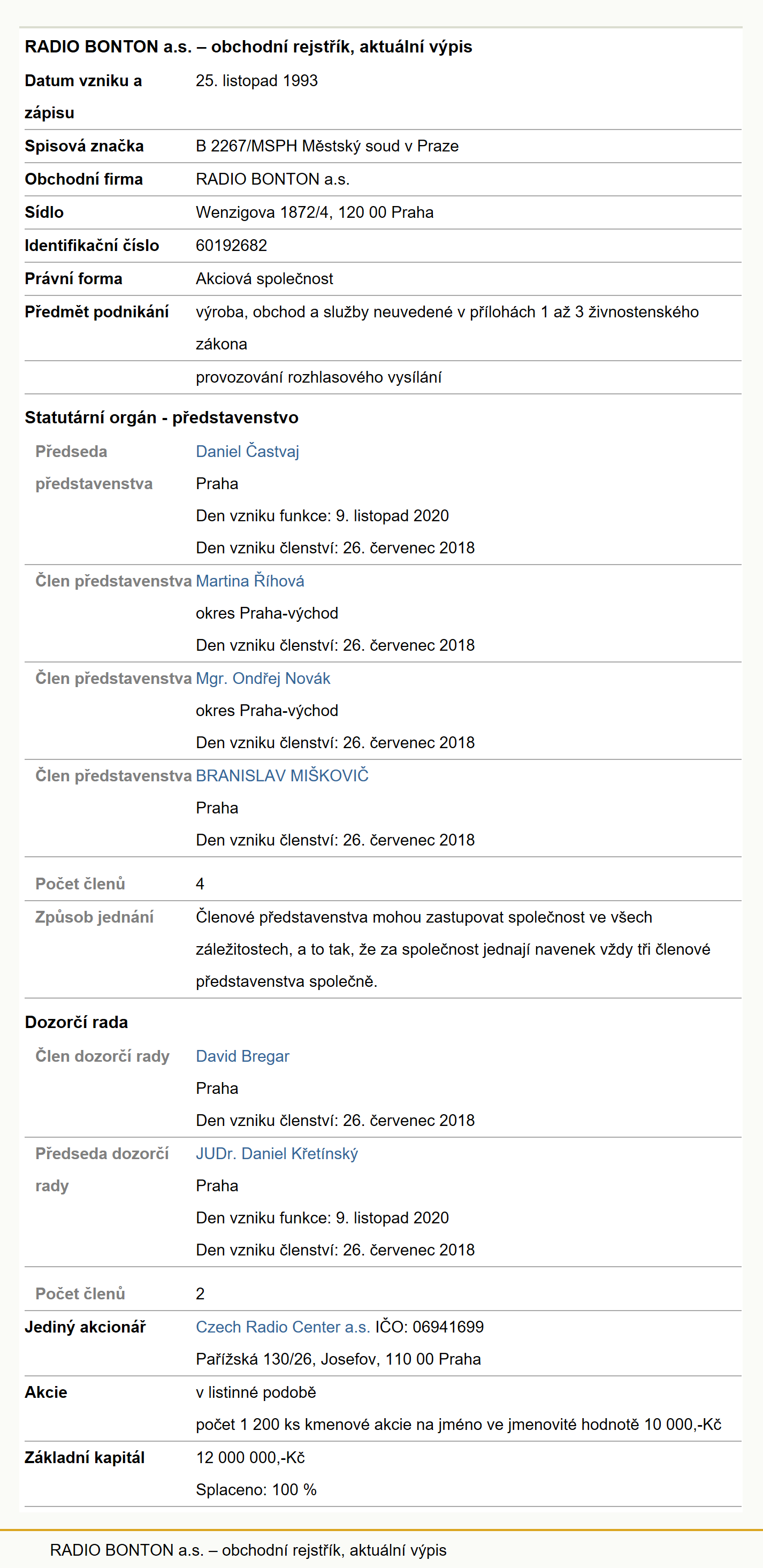Open Czech Radio Center a.s. shareholder link
The width and height of the screenshot is (763, 1568).
(283, 1327)
